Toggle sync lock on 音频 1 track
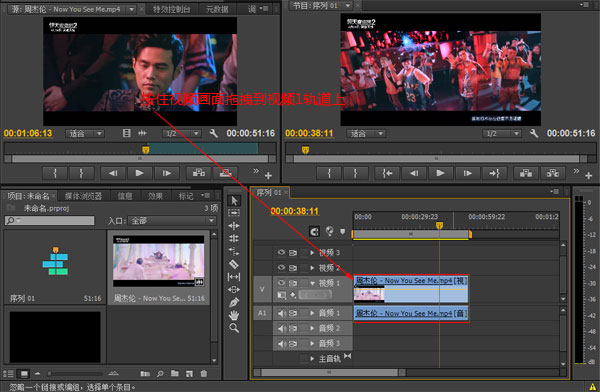Screen dimensions: 600x392 (x=293, y=314)
